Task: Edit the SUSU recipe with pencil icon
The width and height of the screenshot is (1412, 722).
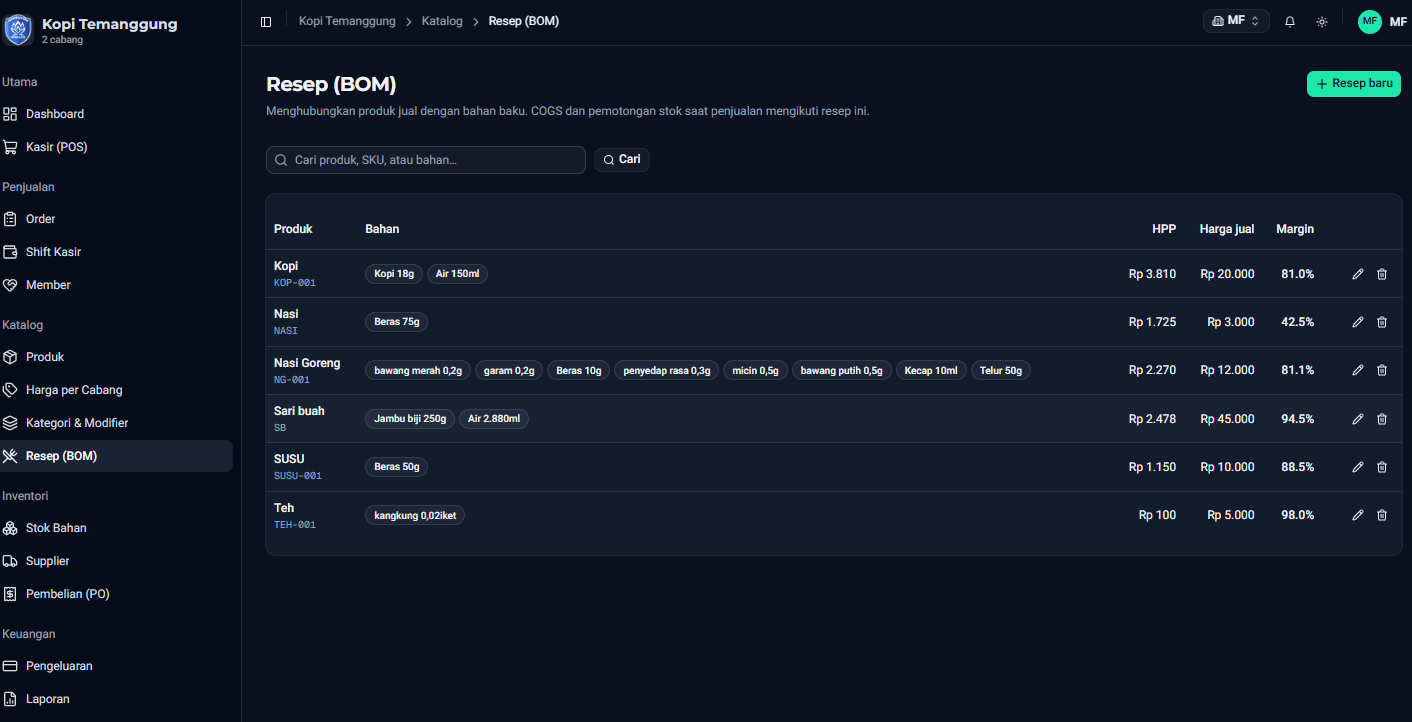Action: pos(1358,467)
